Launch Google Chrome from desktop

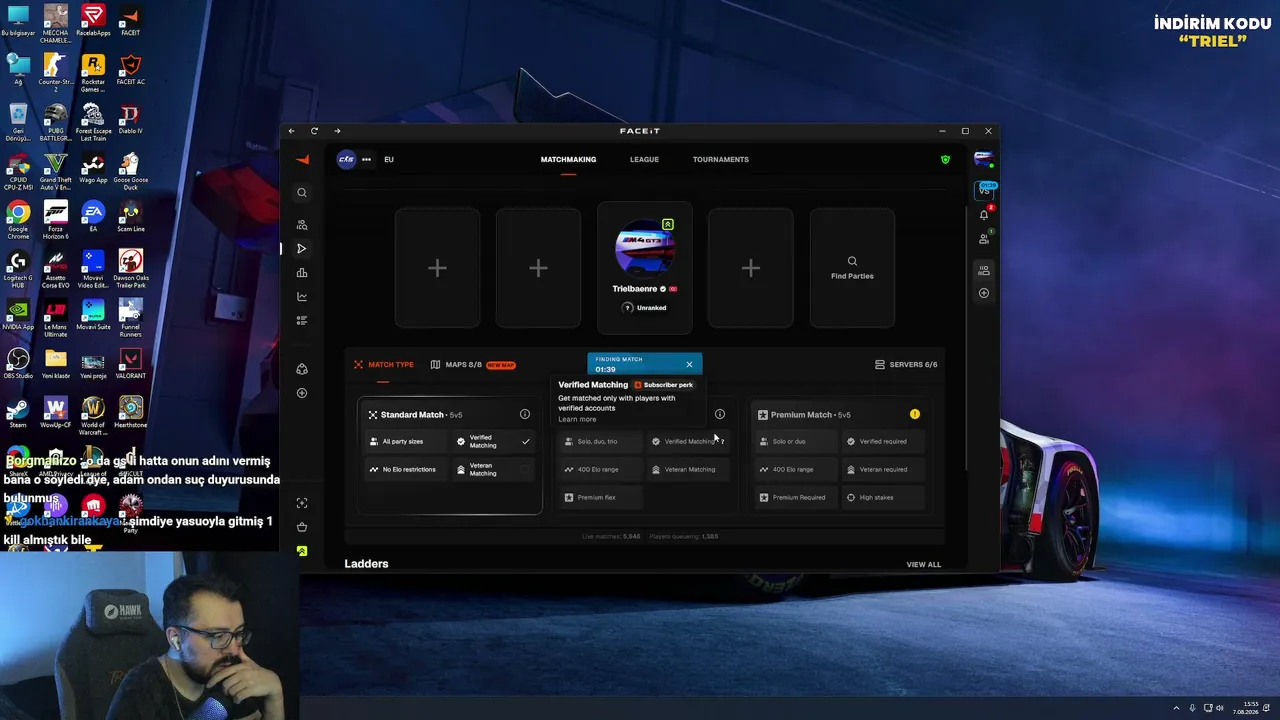tap(18, 218)
